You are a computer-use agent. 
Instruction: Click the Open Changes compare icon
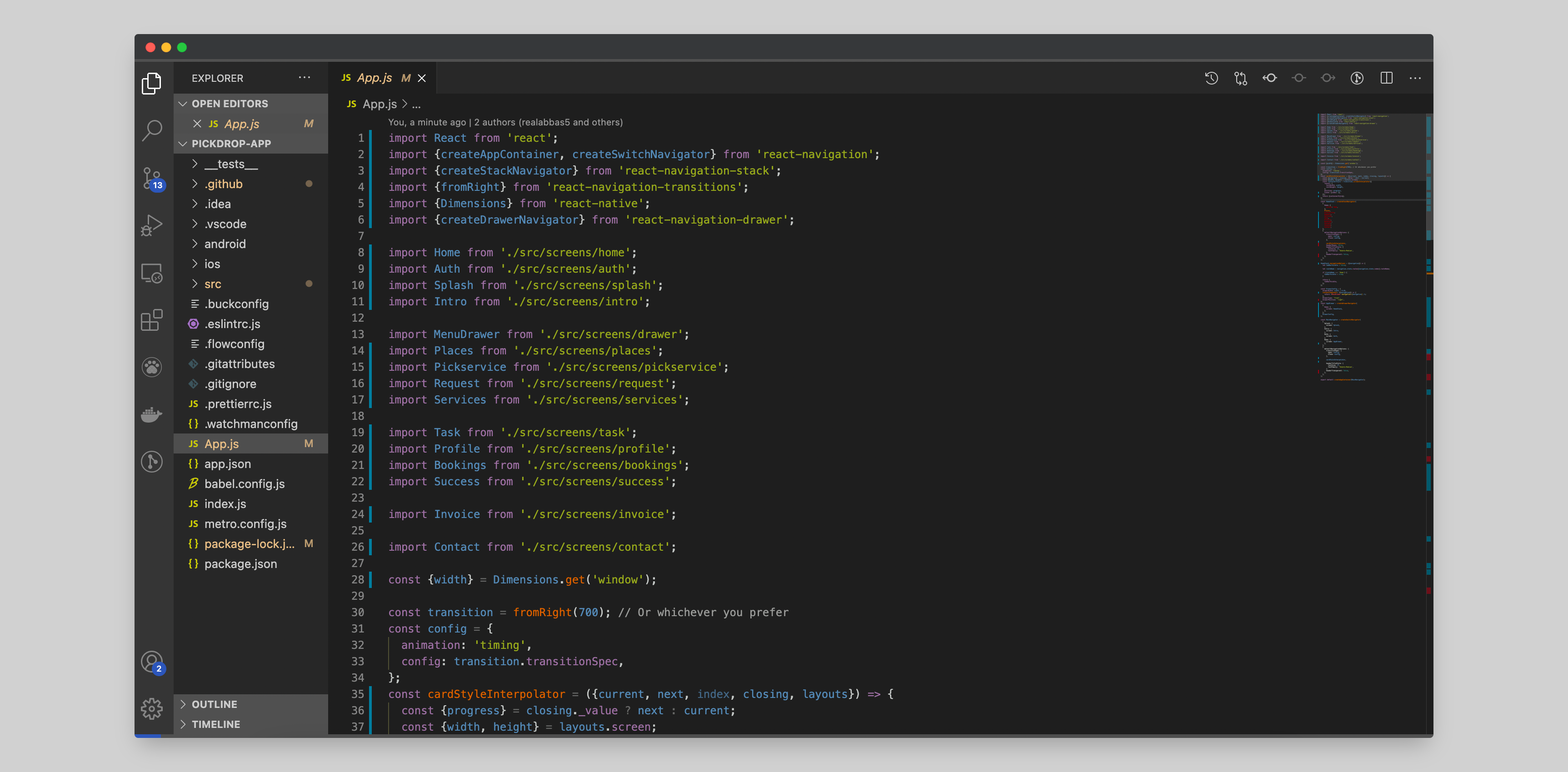(x=1240, y=78)
